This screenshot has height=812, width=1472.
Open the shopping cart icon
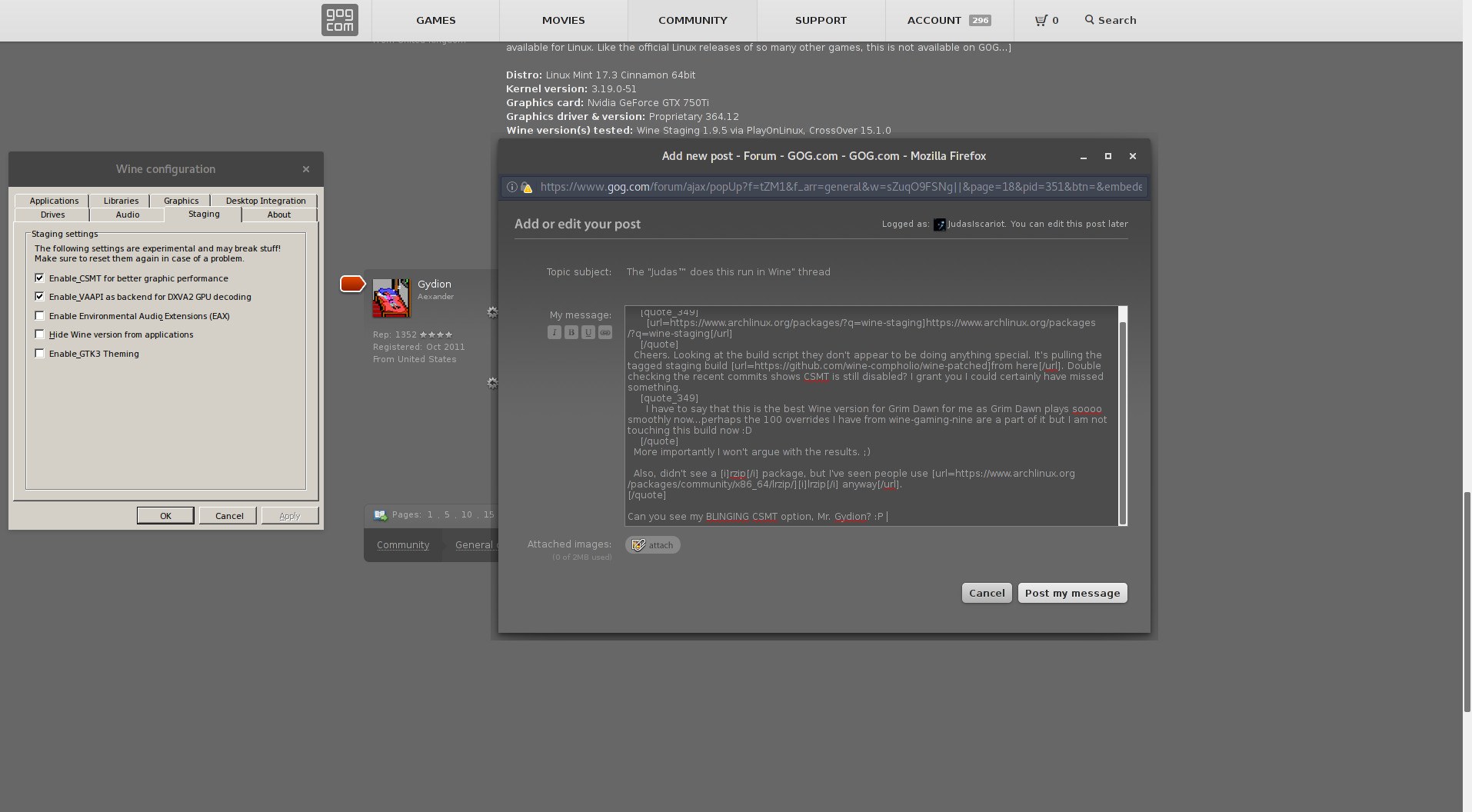point(1041,20)
